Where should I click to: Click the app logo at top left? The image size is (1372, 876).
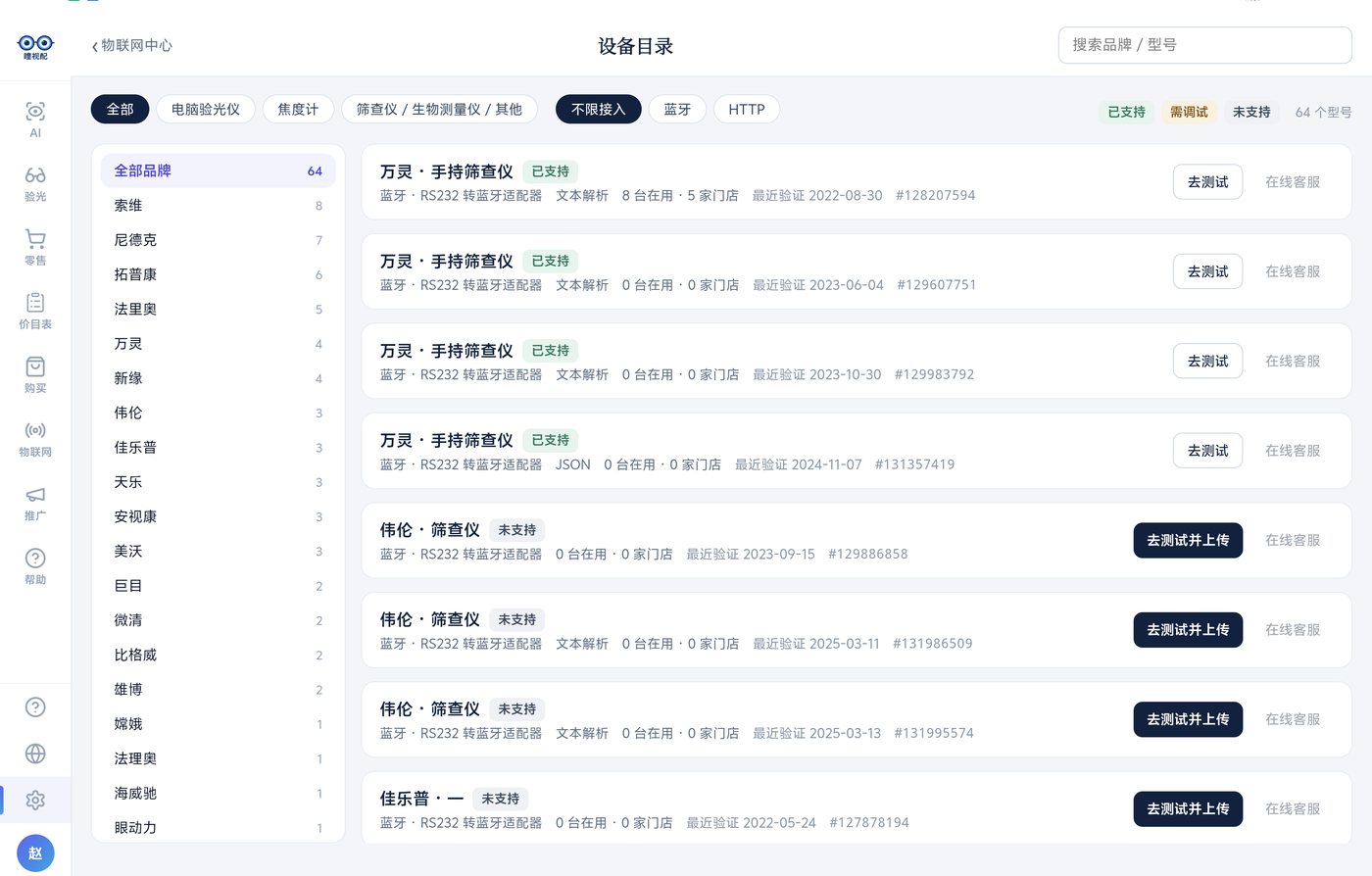(35, 46)
